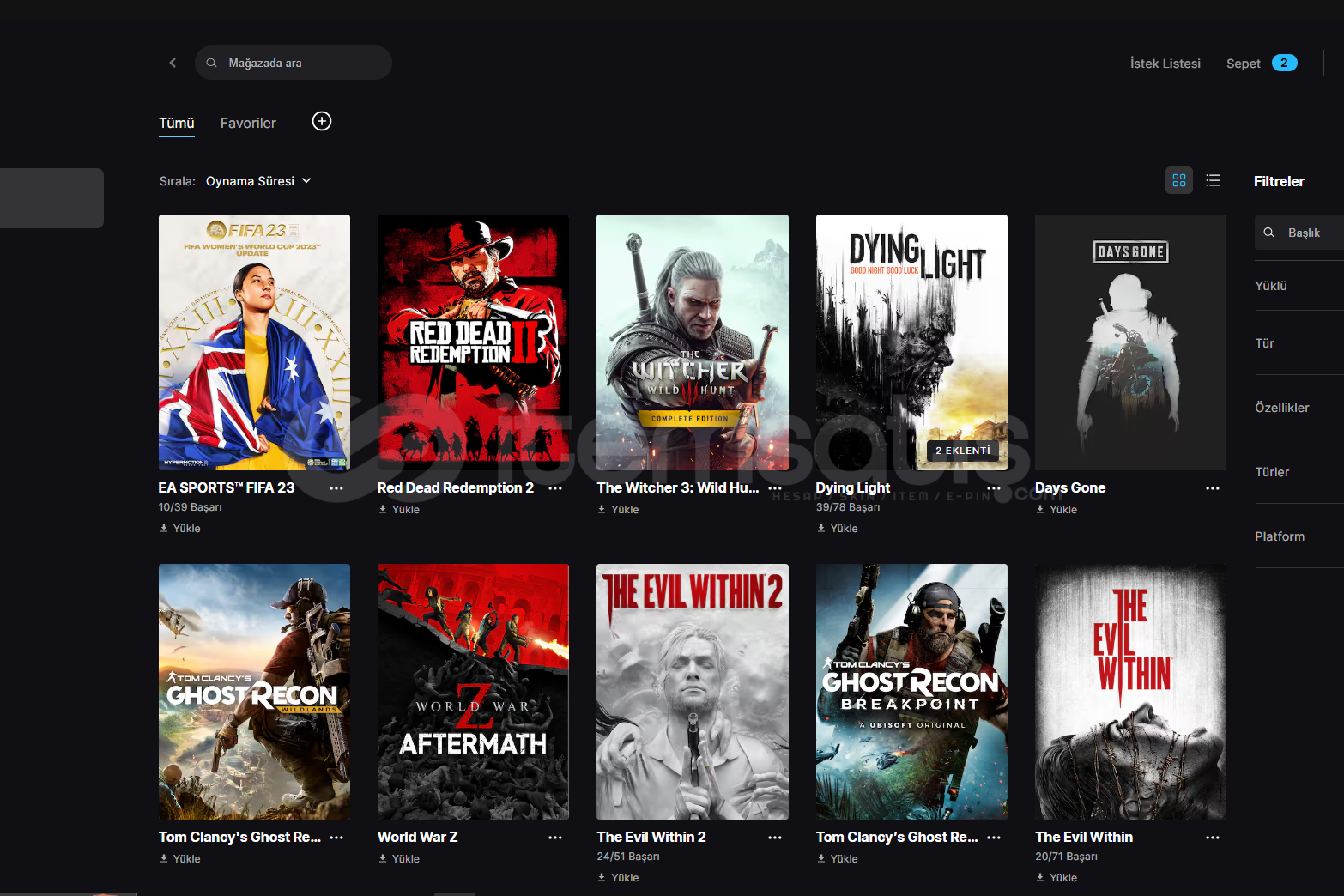The width and height of the screenshot is (1344, 896).
Task: Open more options for Dying Light
Action: coord(994,488)
